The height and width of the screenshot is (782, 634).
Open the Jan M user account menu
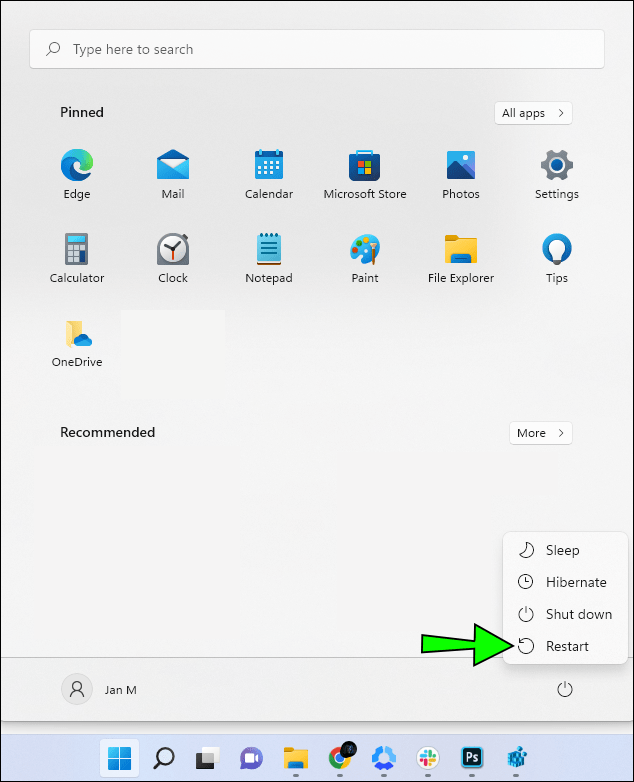click(x=99, y=690)
